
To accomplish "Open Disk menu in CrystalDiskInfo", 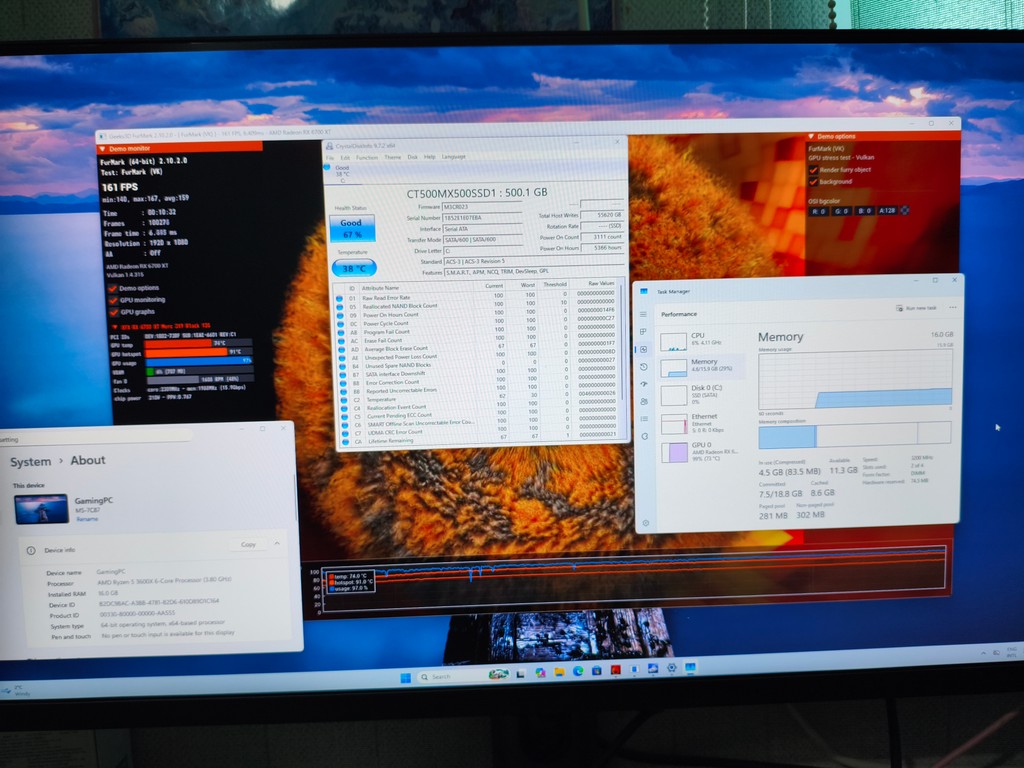I will click(412, 157).
